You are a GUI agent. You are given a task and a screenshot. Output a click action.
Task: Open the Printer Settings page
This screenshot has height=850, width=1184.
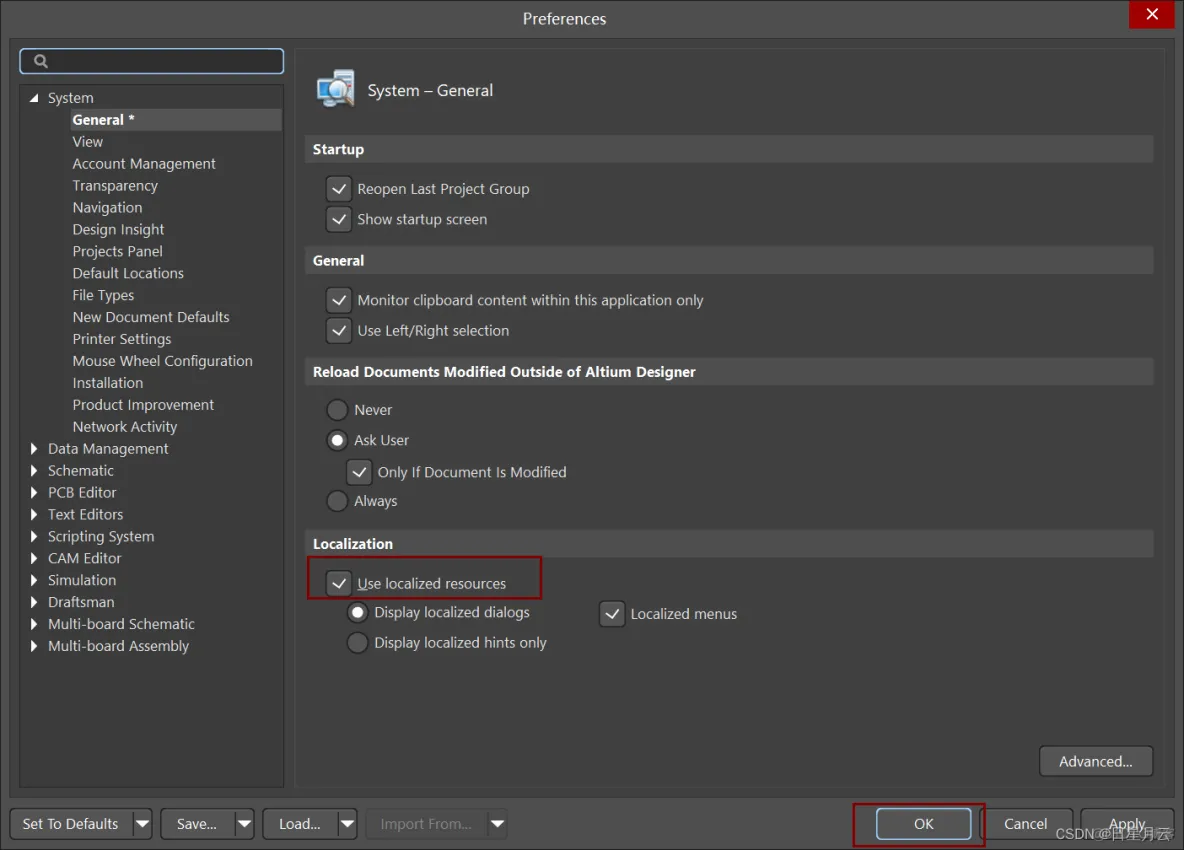tap(122, 339)
